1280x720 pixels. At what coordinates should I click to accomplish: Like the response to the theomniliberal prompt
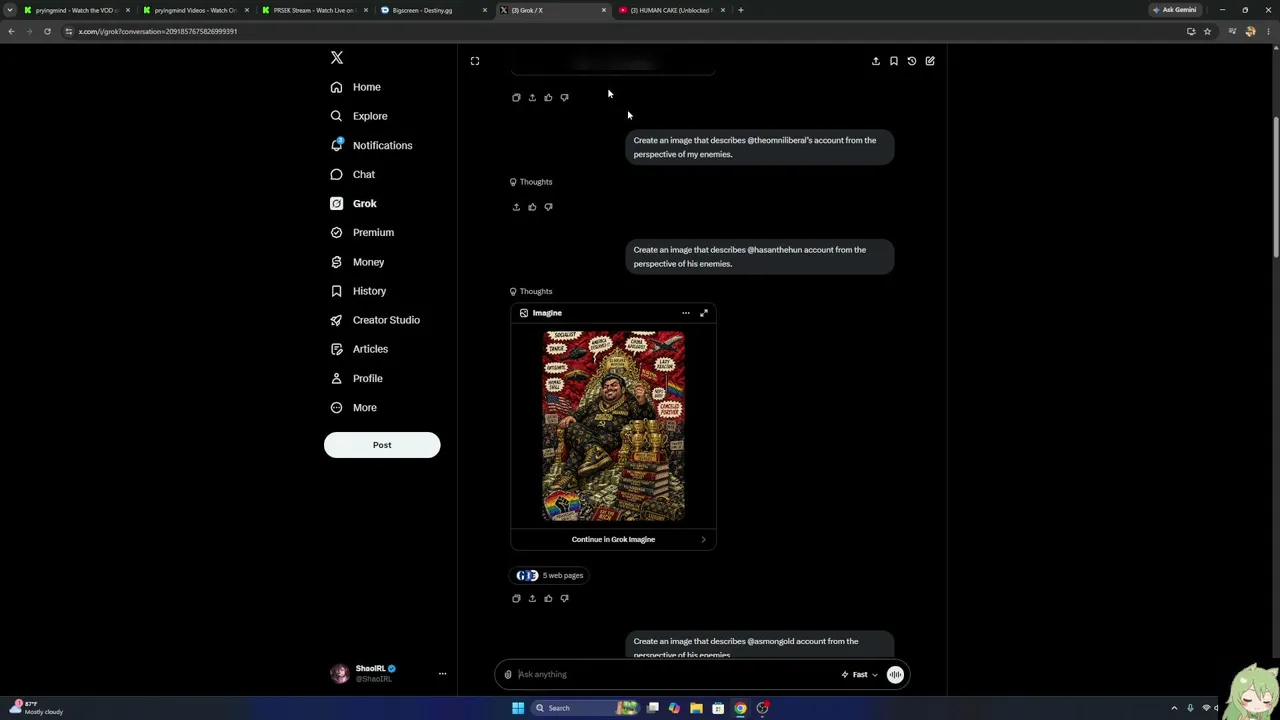tap(532, 207)
